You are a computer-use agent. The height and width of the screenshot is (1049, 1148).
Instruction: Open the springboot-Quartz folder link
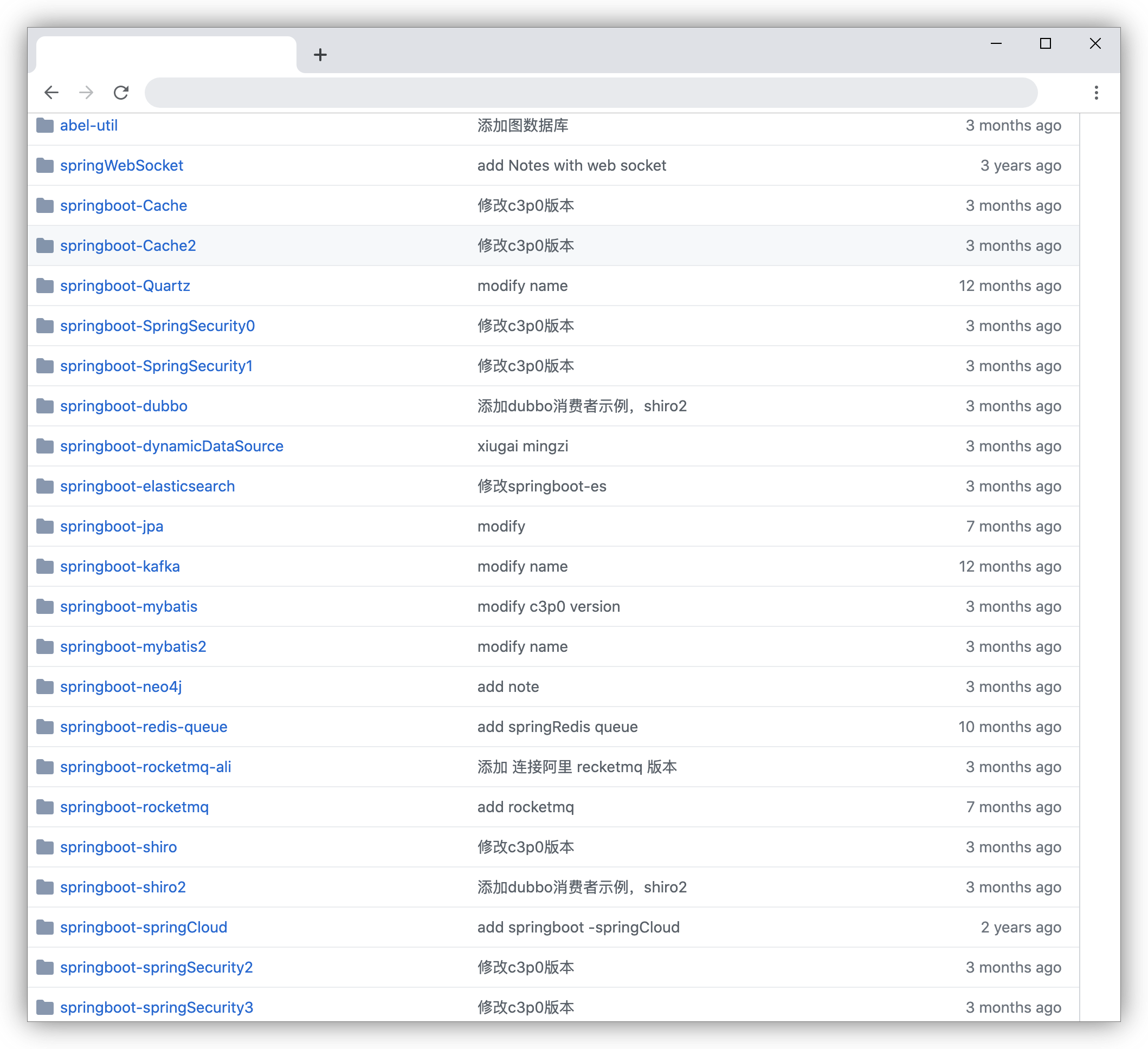tap(125, 286)
